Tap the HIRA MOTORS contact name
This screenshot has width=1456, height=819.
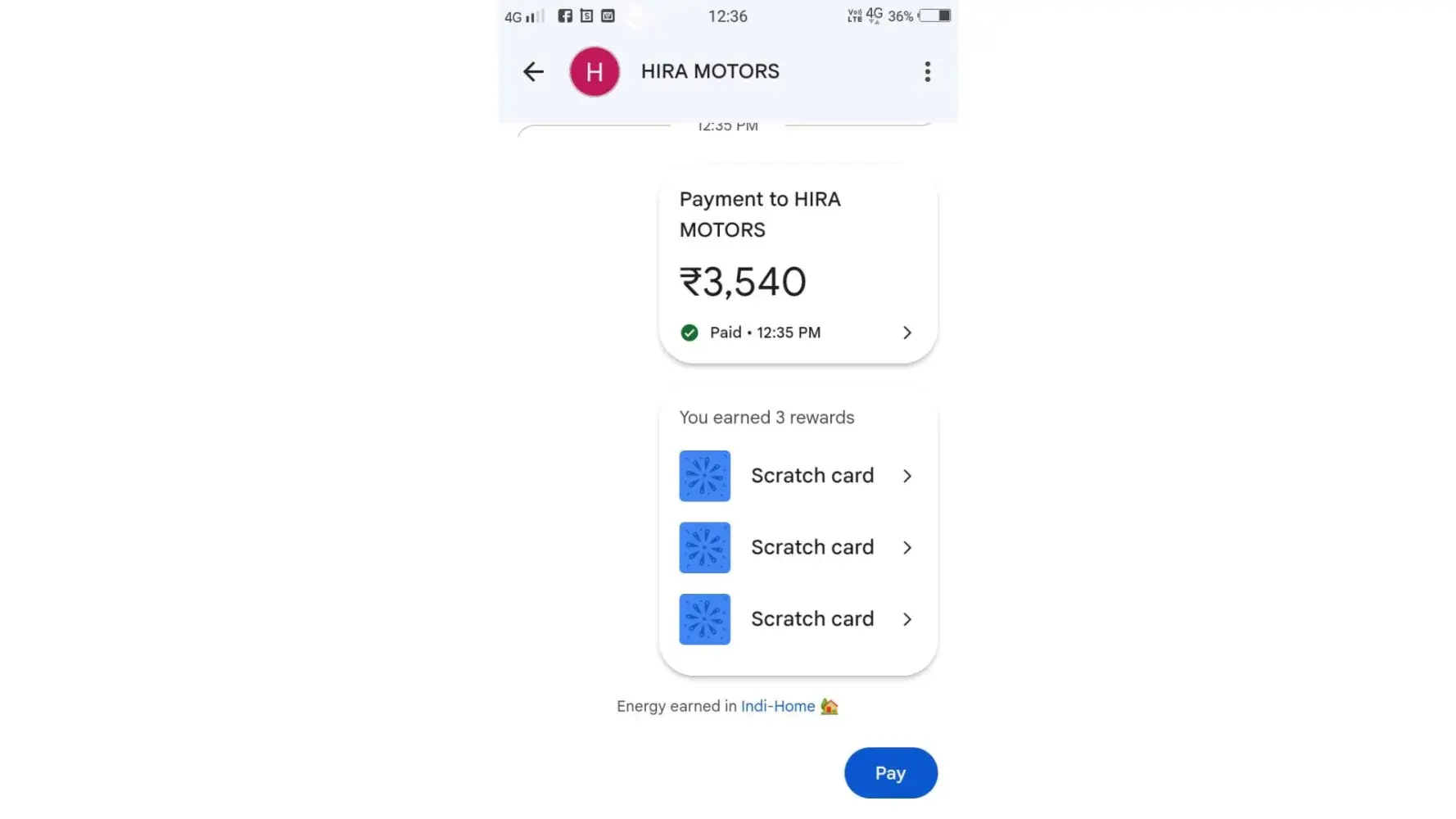pos(710,72)
